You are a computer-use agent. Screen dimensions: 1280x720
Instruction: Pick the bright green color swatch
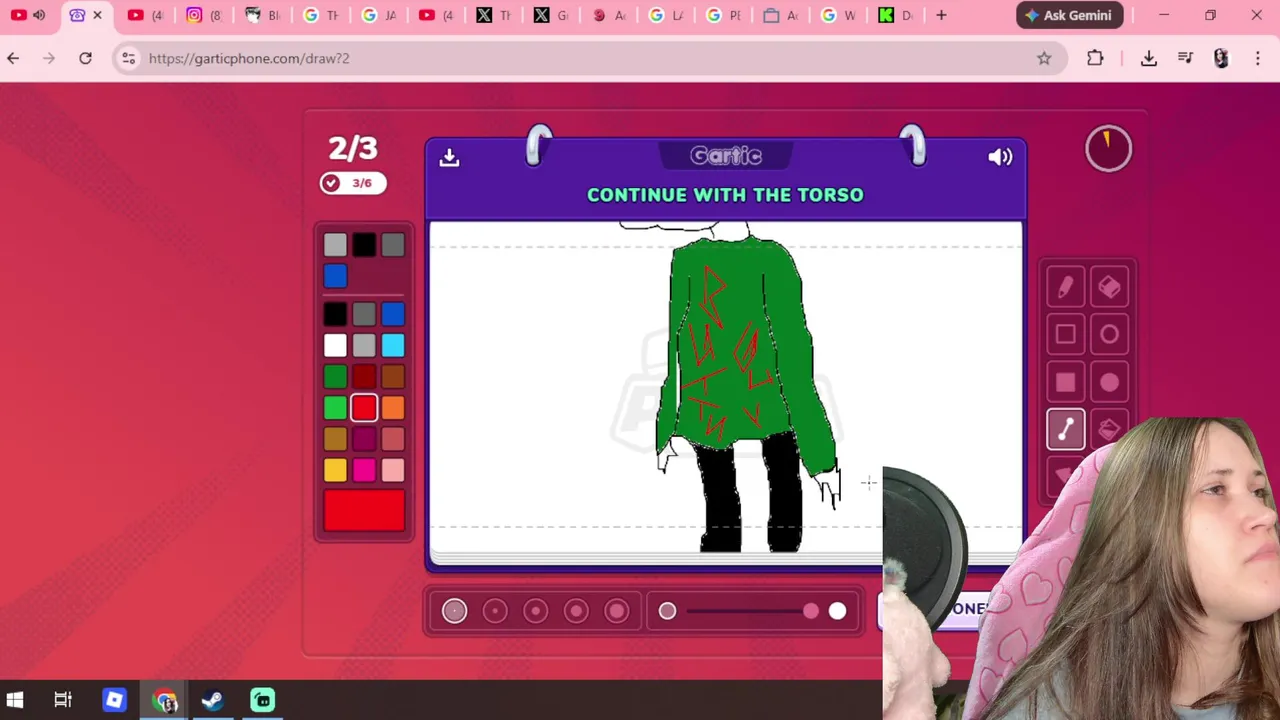335,407
